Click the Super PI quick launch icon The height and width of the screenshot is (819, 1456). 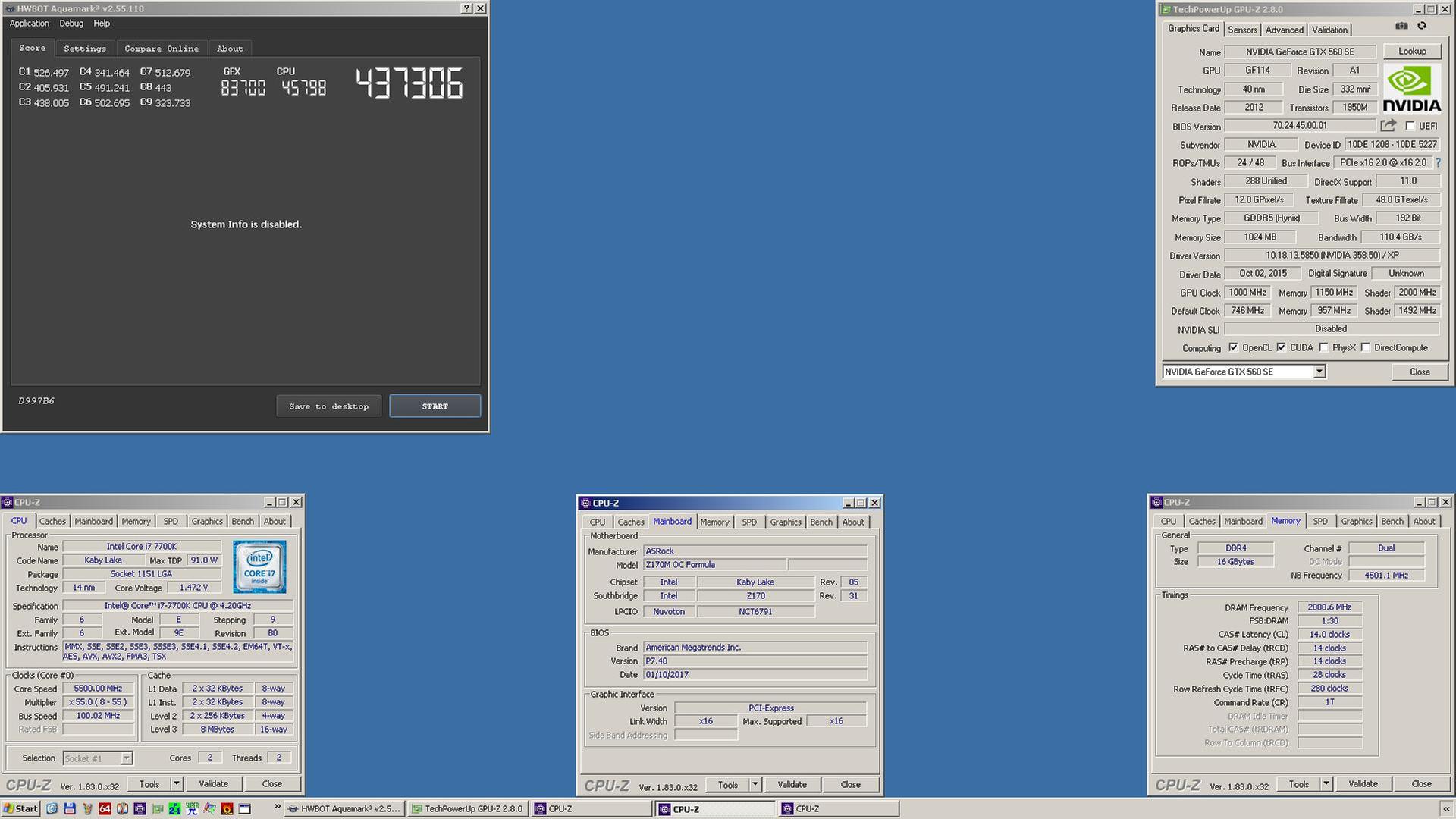192,808
